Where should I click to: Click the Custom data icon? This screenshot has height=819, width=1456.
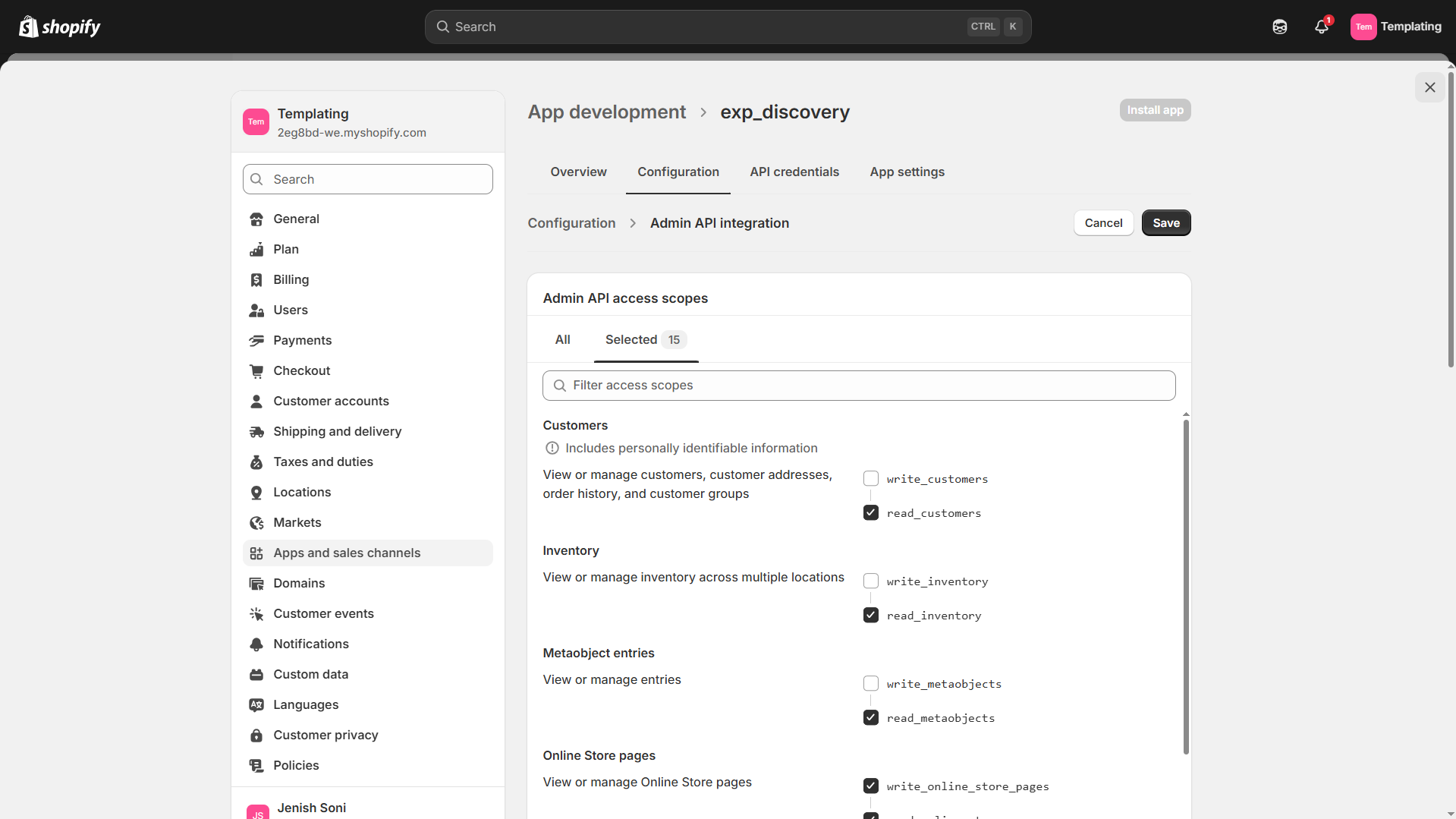pos(256,675)
